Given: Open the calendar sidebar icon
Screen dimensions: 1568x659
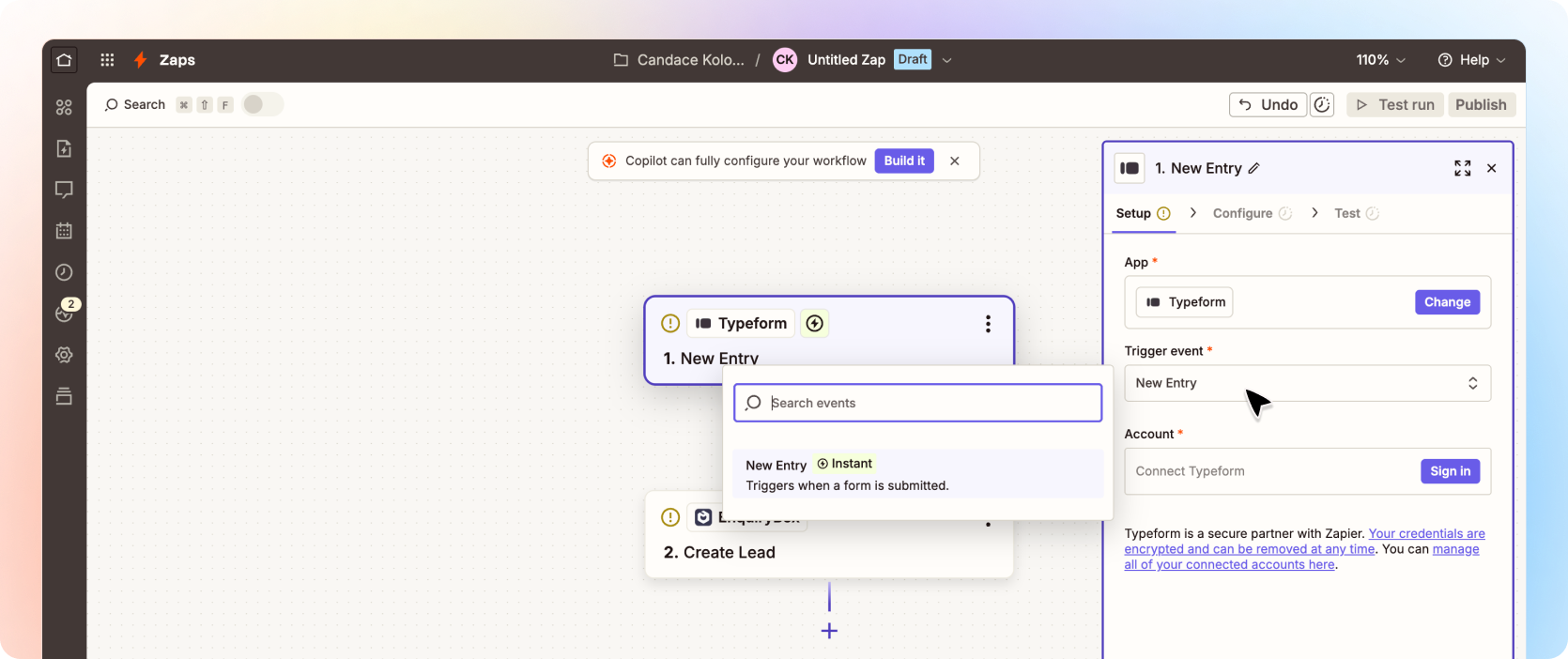Looking at the screenshot, I should click(64, 231).
